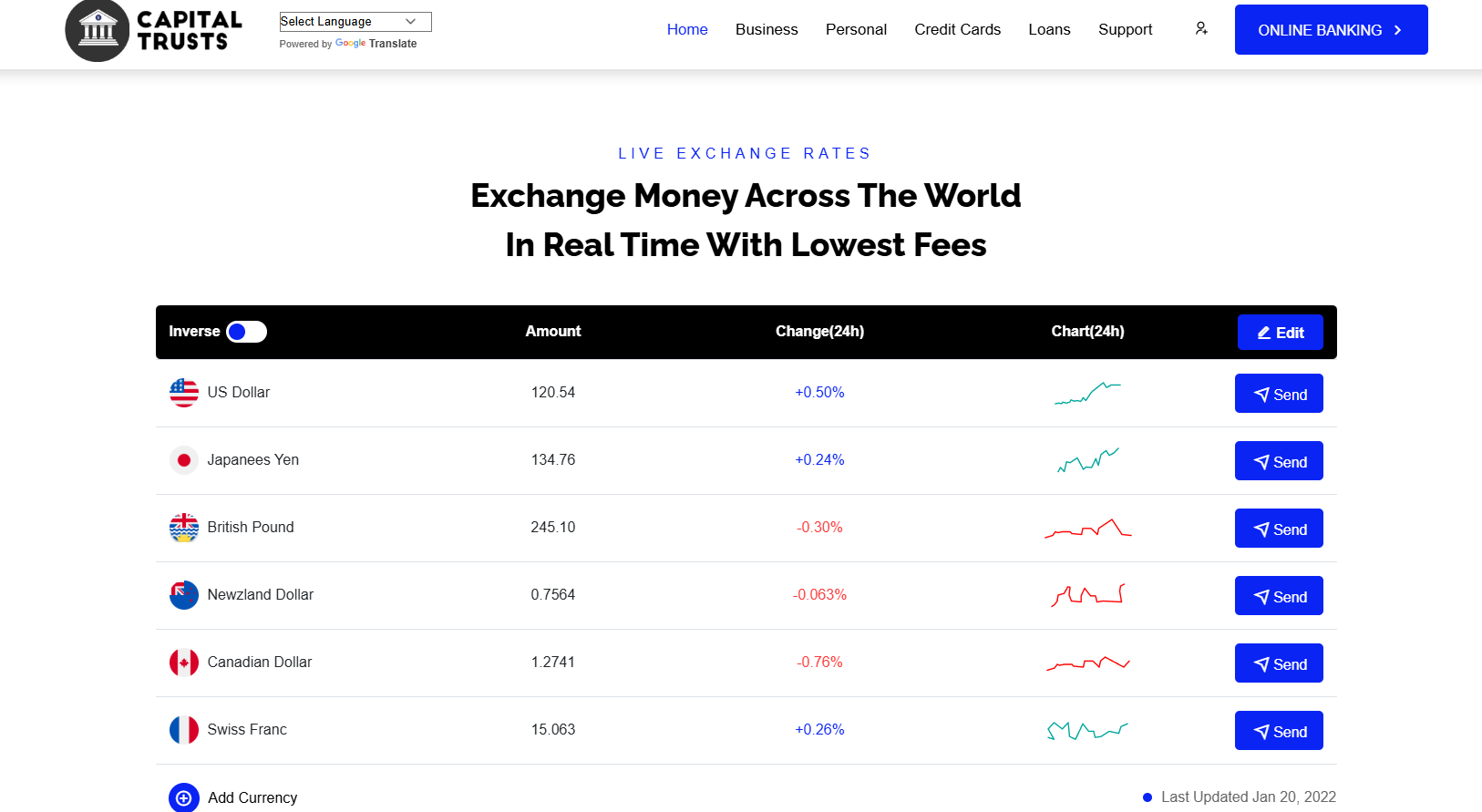Click the Add Currency plus icon

[184, 797]
